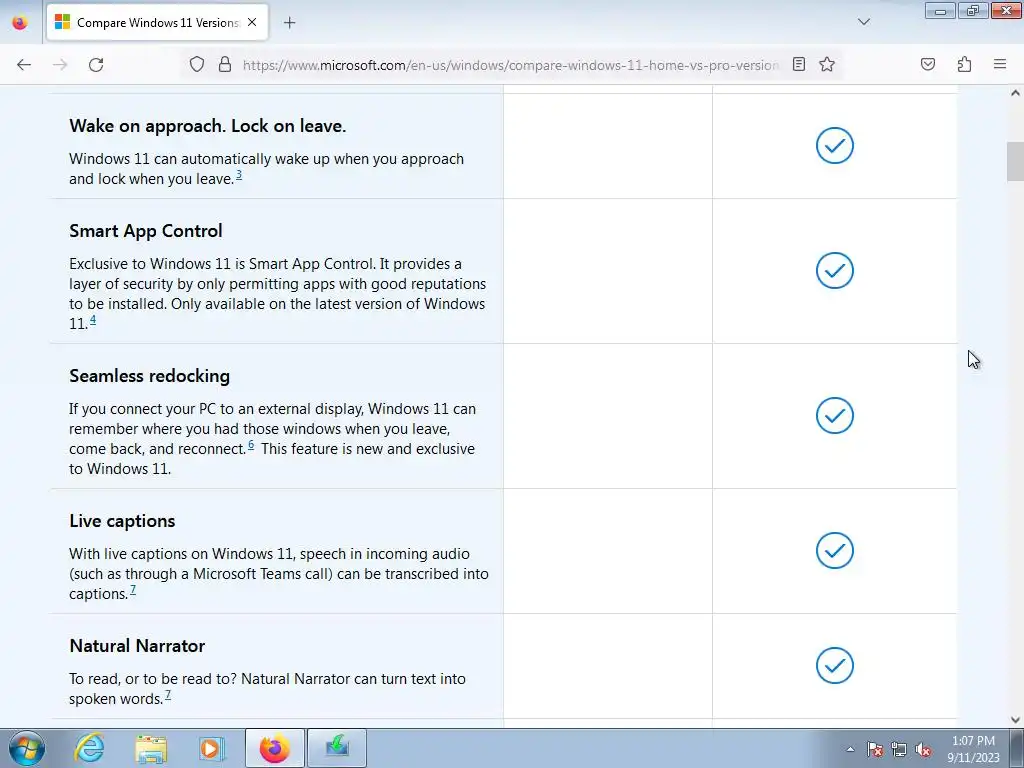Bookmark this page with the star
The width and height of the screenshot is (1024, 768).
pos(827,64)
